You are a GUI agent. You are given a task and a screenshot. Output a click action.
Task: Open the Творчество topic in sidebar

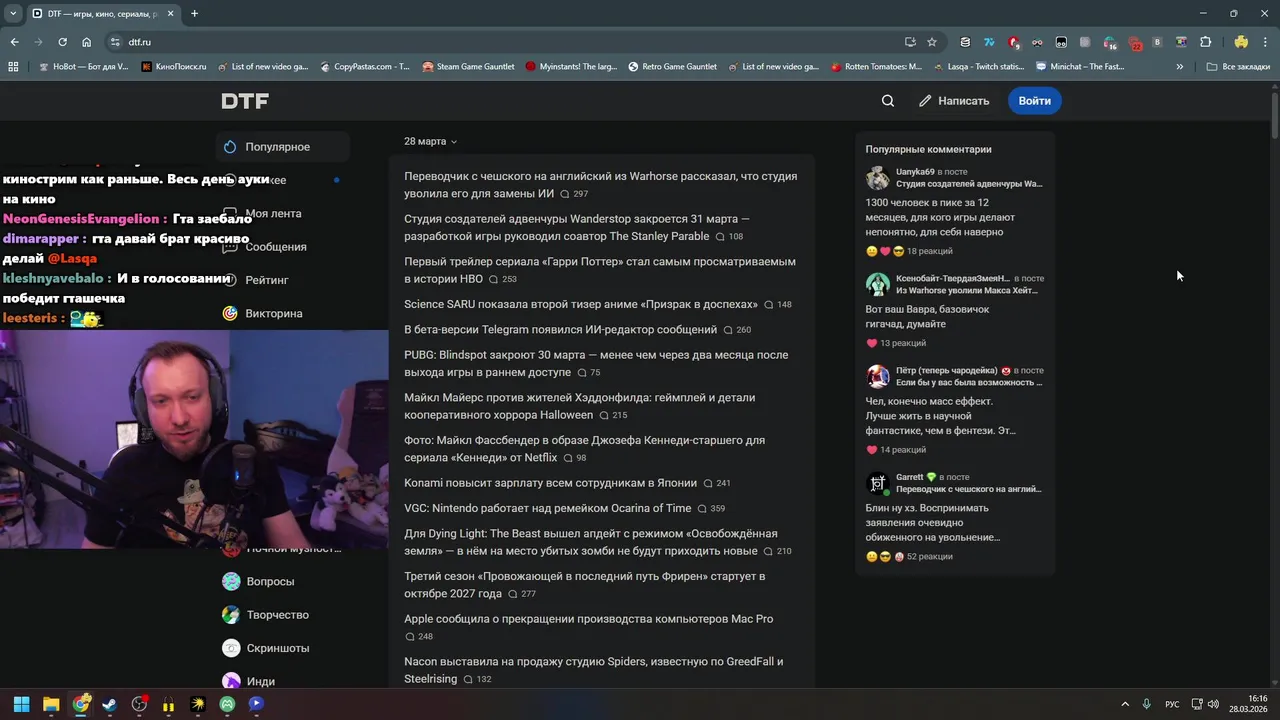click(x=277, y=614)
